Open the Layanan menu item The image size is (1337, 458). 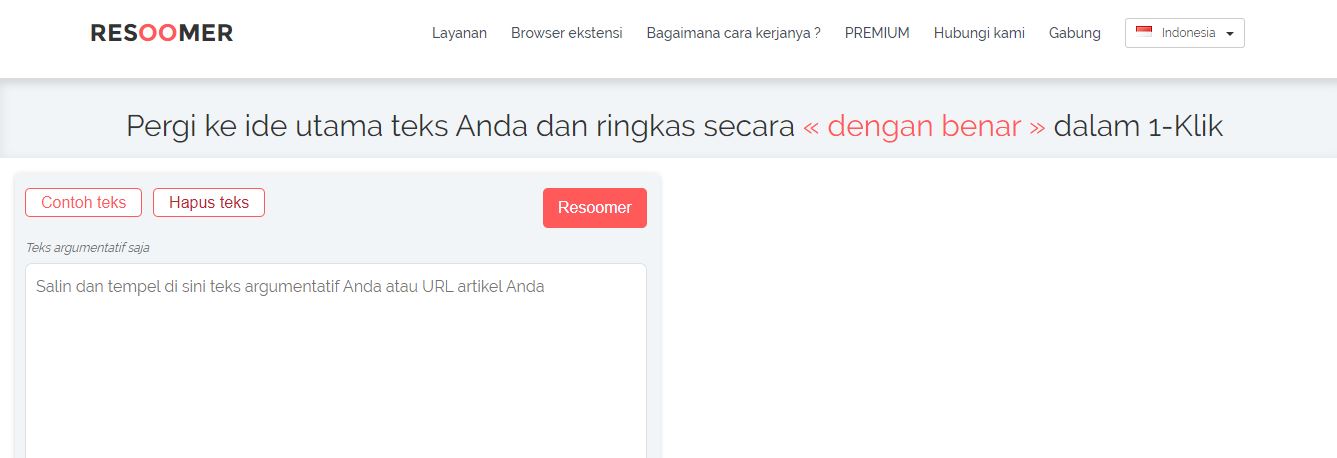(x=459, y=33)
